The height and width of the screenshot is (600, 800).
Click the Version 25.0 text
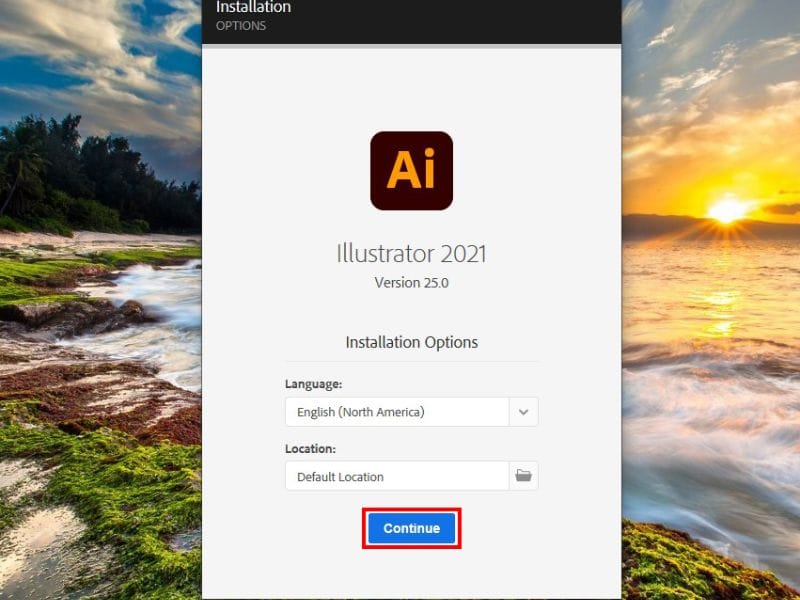point(411,283)
